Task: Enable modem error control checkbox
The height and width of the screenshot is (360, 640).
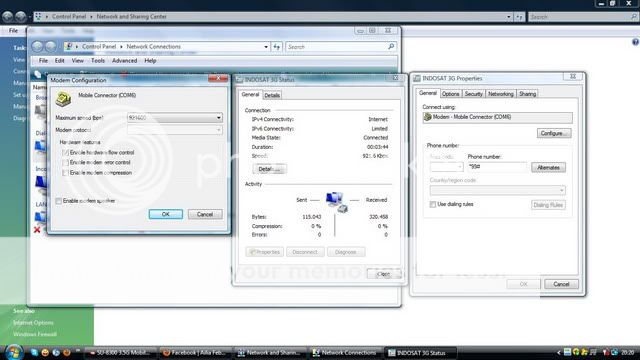Action: click(x=65, y=162)
